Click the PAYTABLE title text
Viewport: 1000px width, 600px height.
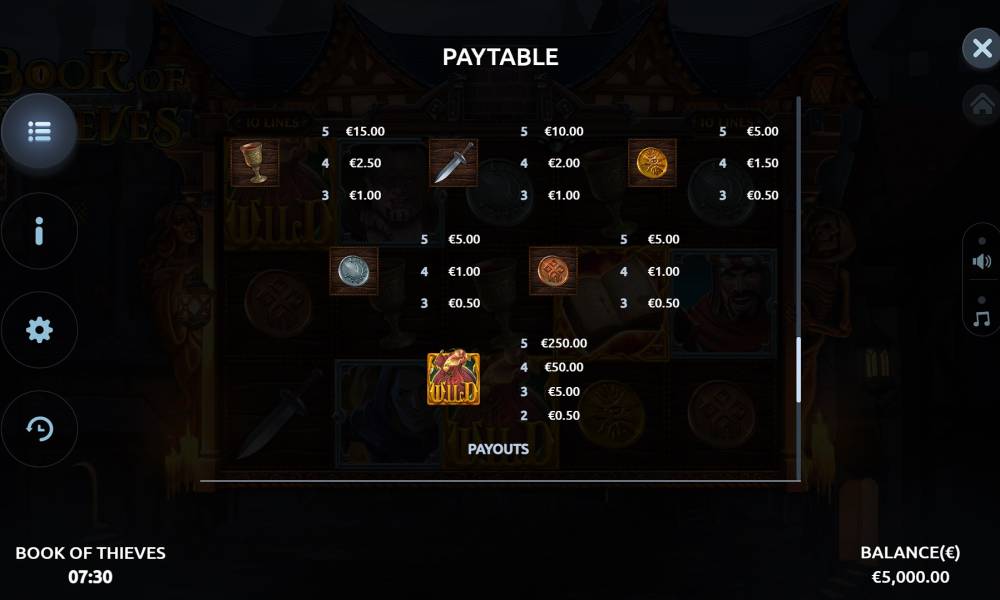point(501,57)
